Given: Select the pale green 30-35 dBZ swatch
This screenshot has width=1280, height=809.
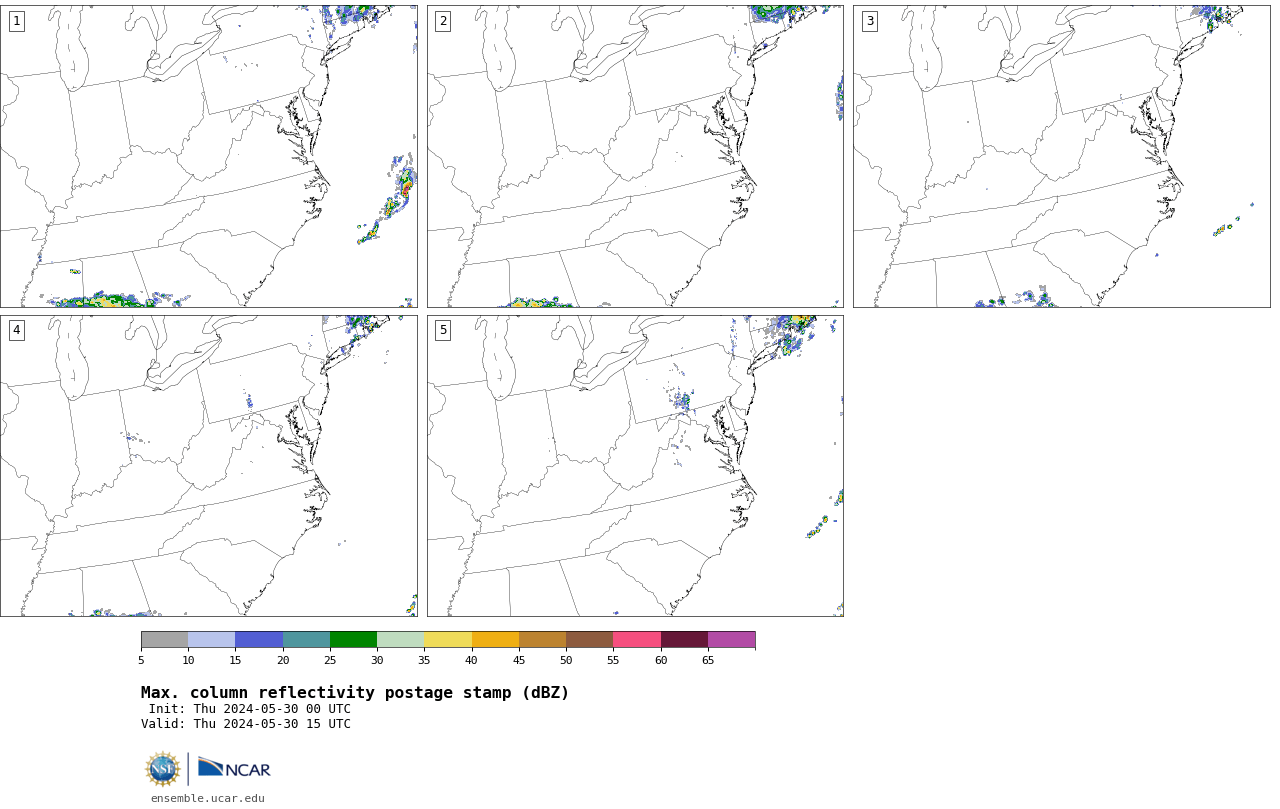Looking at the screenshot, I should pyautogui.click(x=400, y=640).
